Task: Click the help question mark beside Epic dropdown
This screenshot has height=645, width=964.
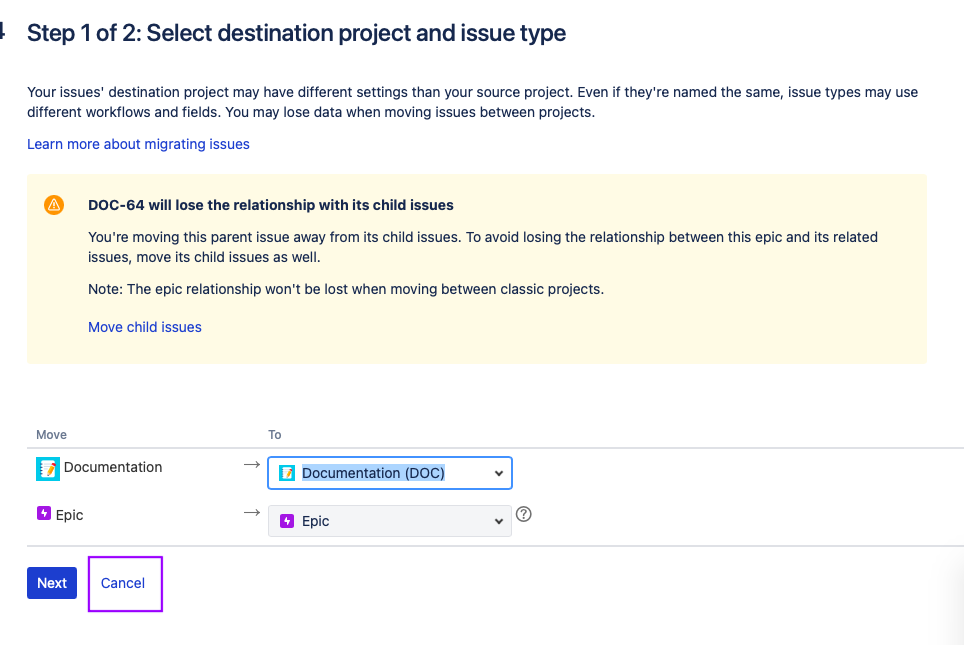Action: coord(523,515)
